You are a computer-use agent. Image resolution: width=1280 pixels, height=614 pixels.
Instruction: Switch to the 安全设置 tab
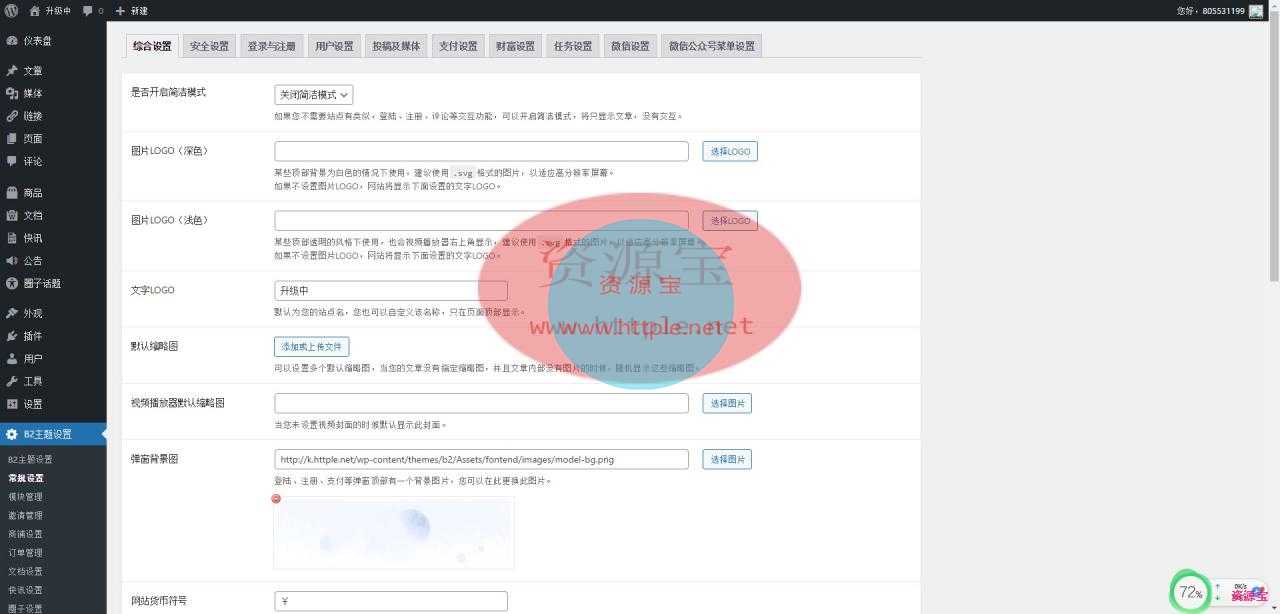click(x=209, y=46)
